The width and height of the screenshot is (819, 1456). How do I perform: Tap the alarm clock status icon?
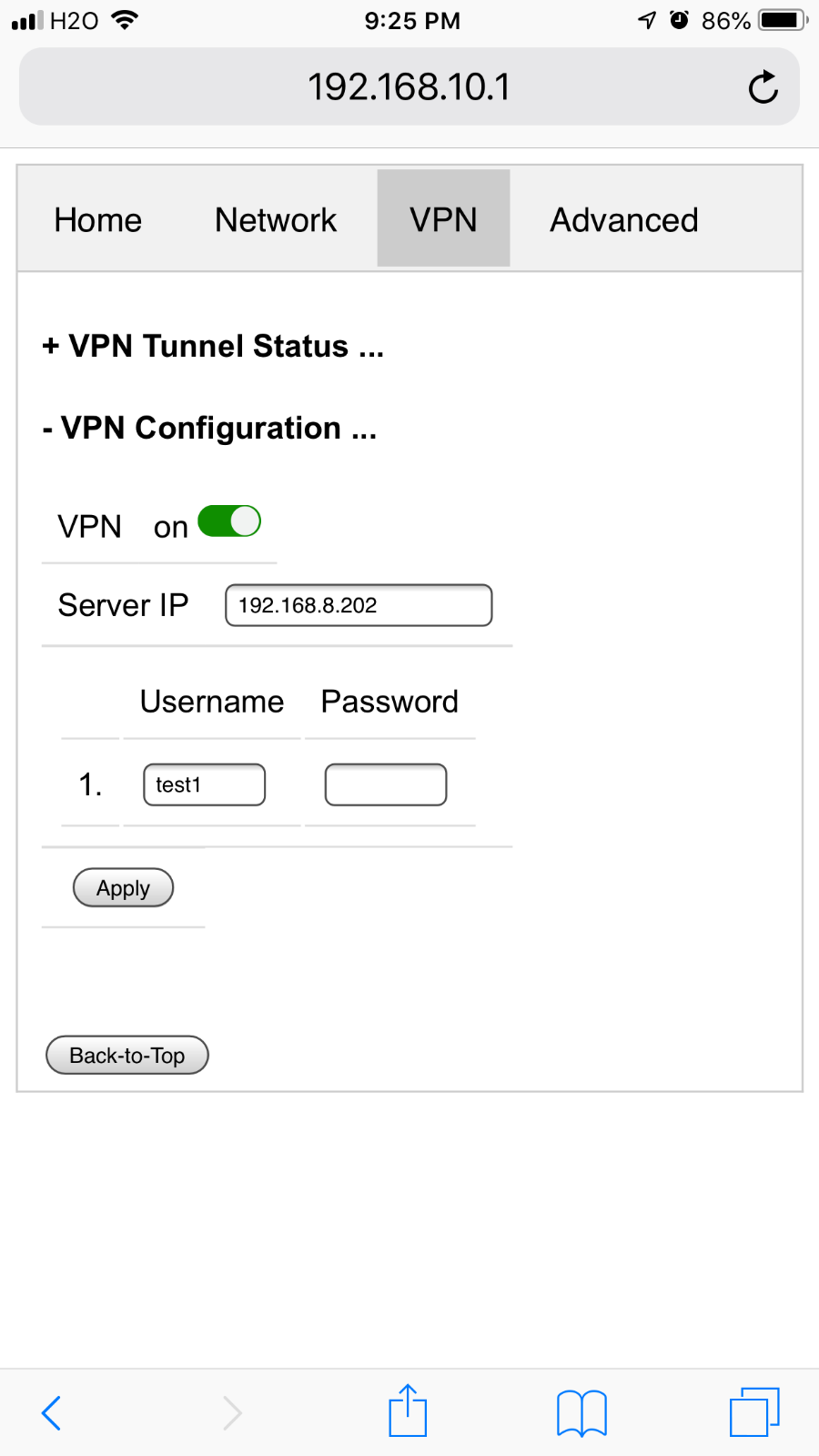(x=679, y=20)
